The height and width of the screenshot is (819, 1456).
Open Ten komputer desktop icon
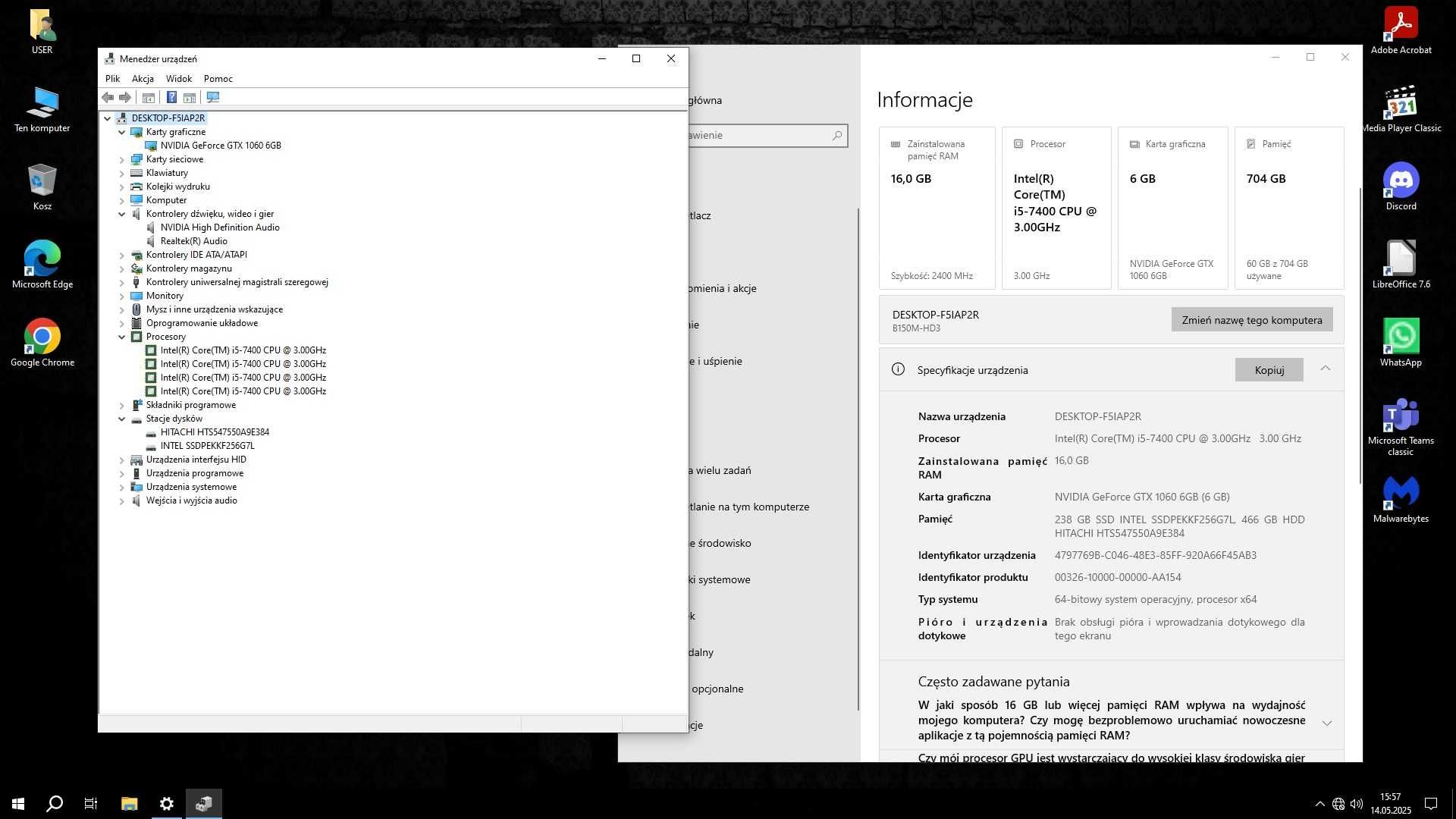(x=42, y=108)
